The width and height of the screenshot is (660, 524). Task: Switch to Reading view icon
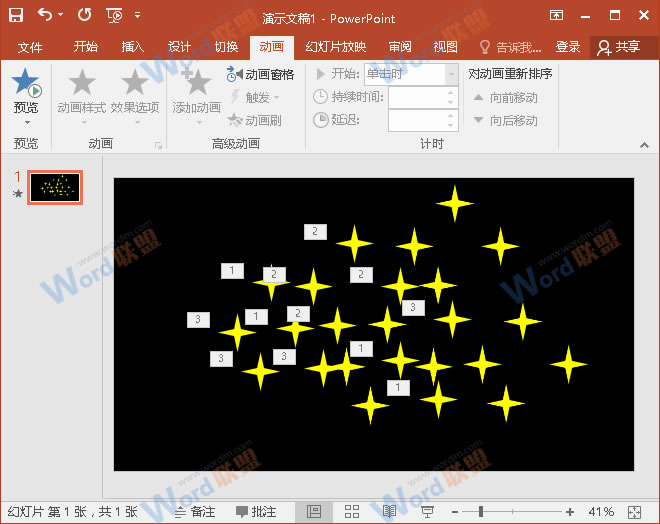click(390, 511)
